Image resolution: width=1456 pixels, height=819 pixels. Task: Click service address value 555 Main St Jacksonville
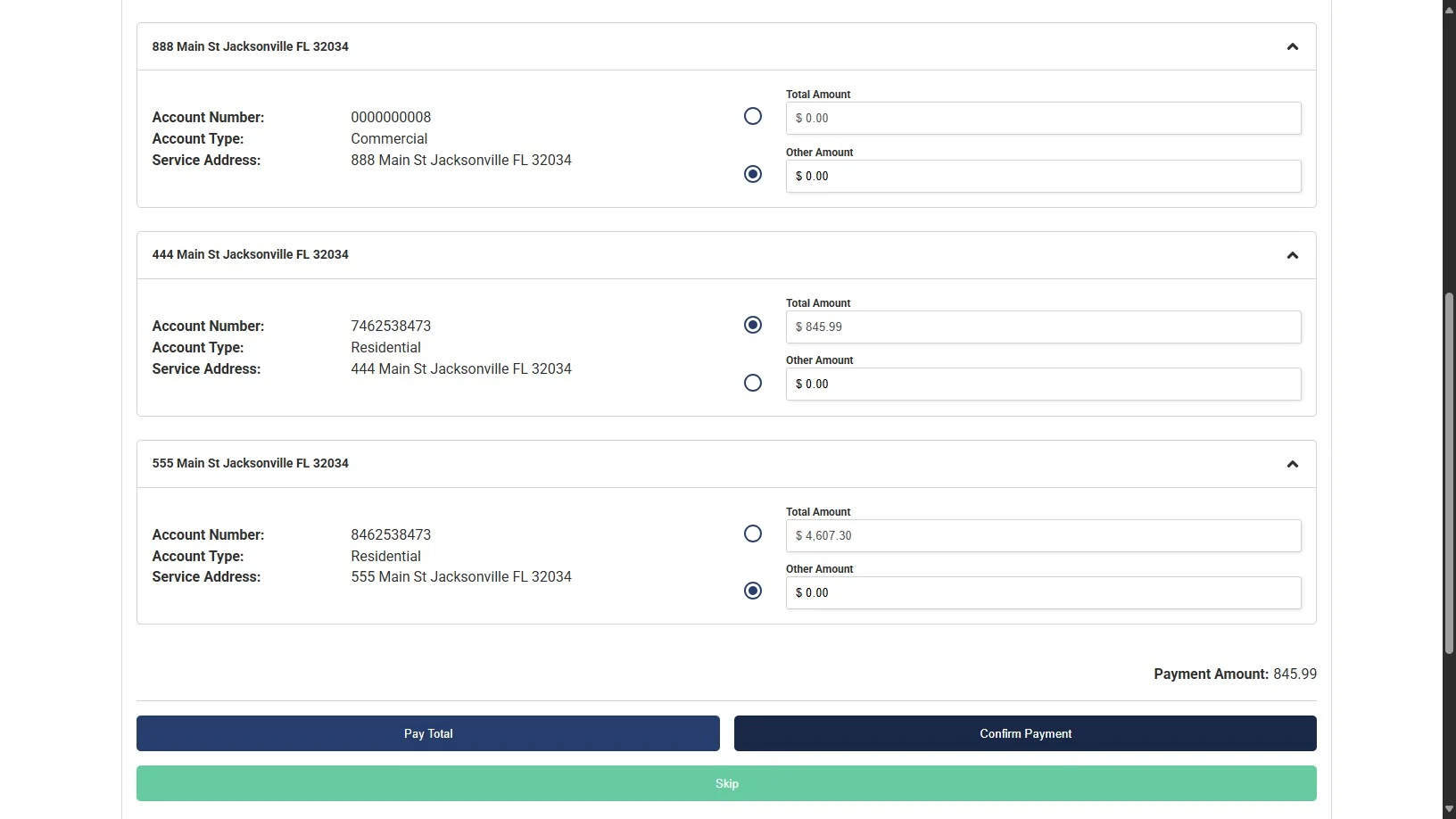(461, 576)
